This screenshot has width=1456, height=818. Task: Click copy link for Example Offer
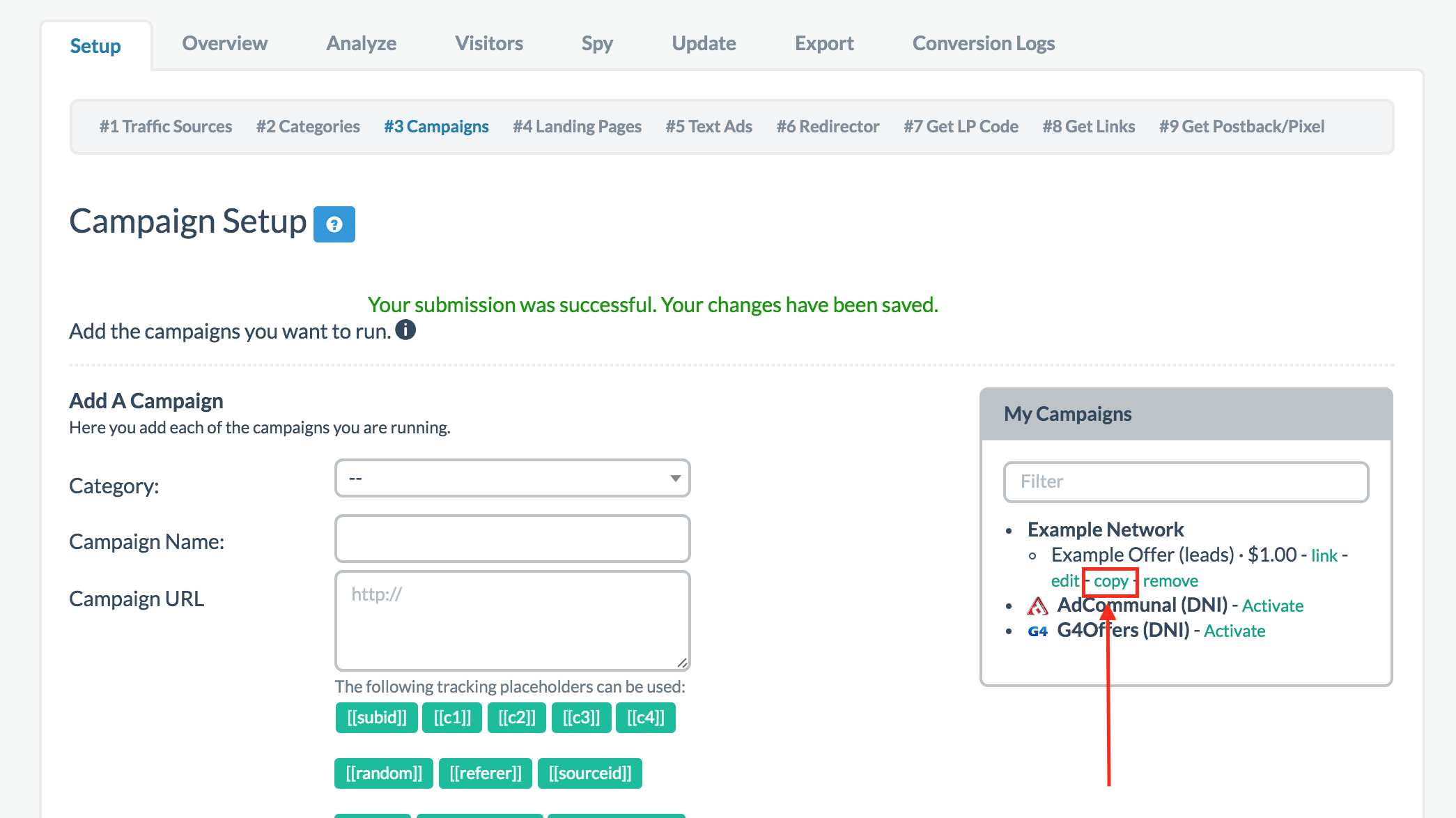(1110, 581)
